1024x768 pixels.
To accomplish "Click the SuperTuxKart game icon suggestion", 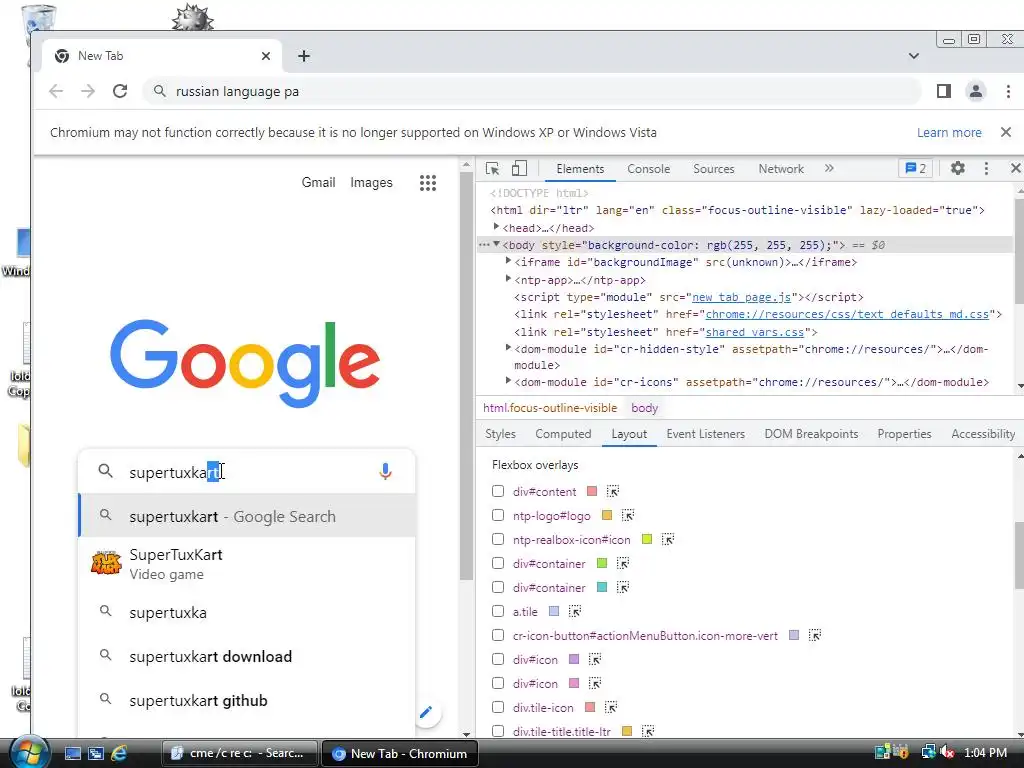I will pos(106,563).
